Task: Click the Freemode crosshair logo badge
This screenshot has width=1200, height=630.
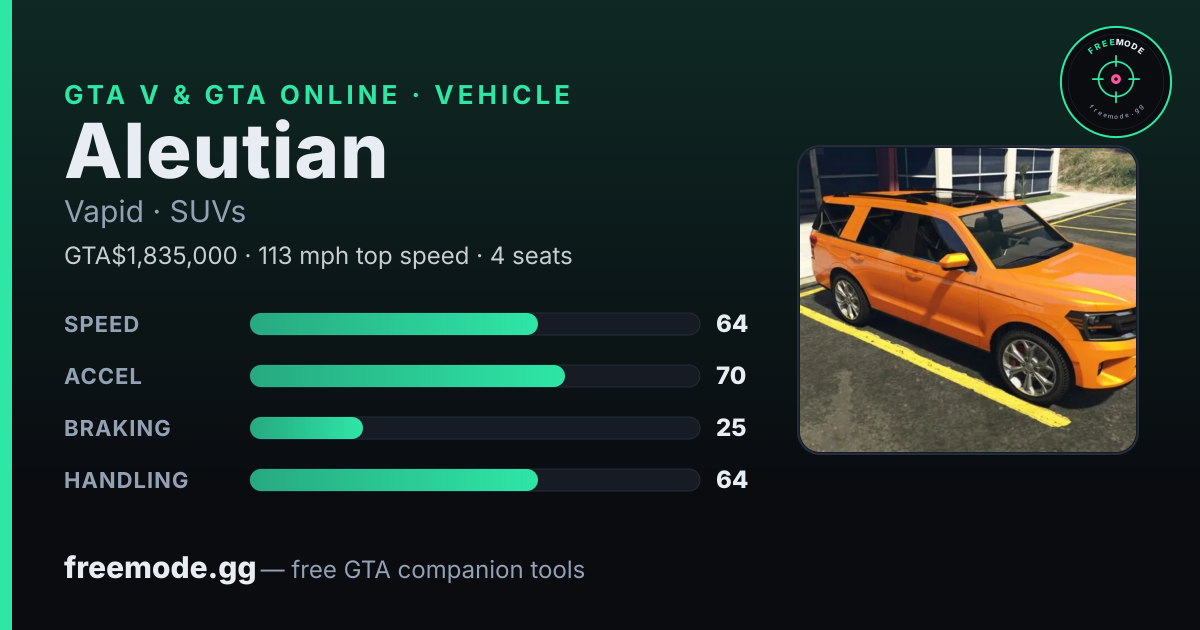Action: click(x=1115, y=81)
